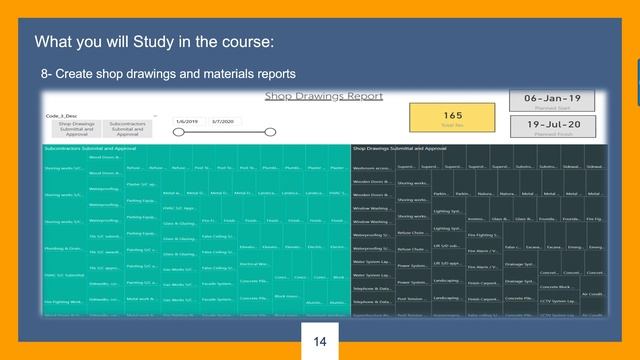Viewport: 640px width, 360px height.
Task: Select the Lift S/D sub treemap tile
Action: tap(448, 241)
